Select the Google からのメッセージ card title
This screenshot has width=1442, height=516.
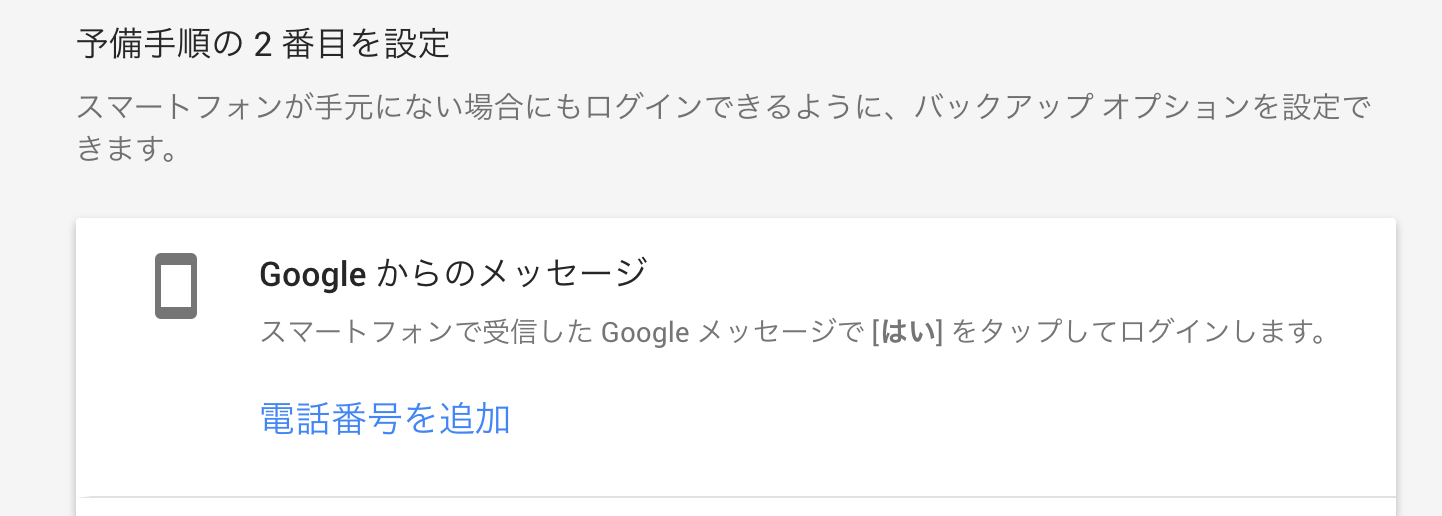point(453,274)
